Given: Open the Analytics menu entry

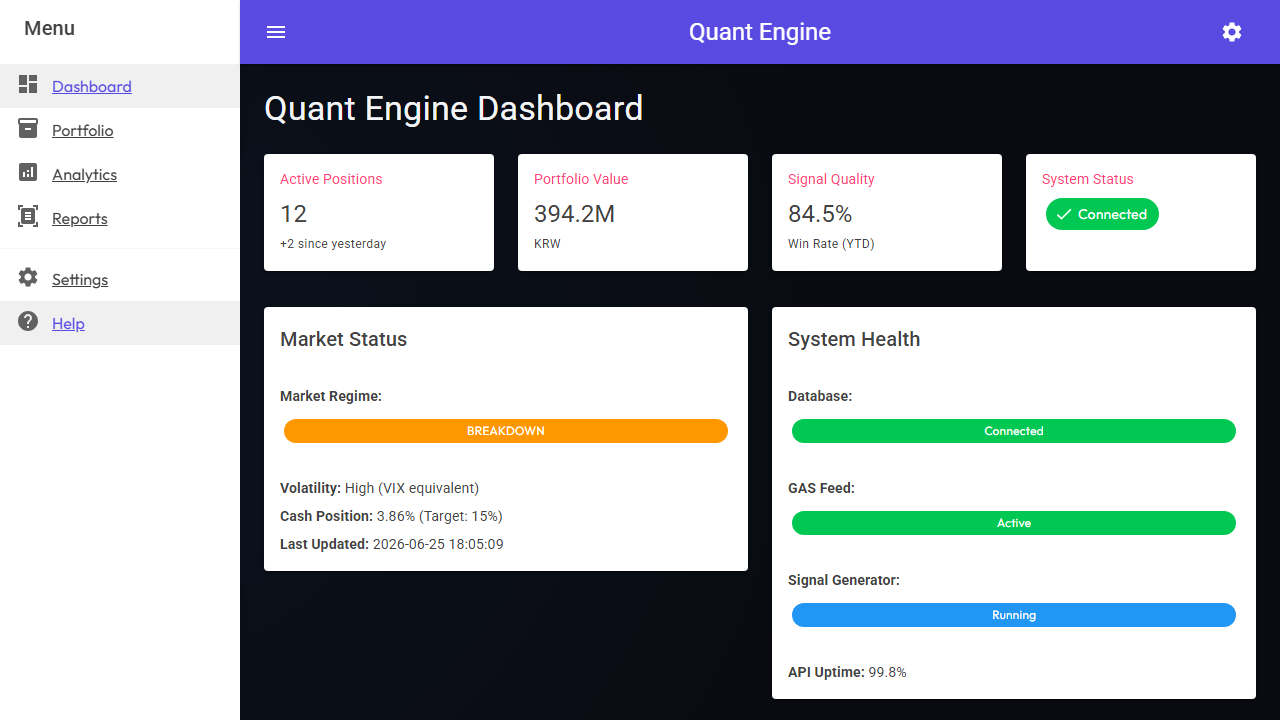Looking at the screenshot, I should tap(85, 175).
